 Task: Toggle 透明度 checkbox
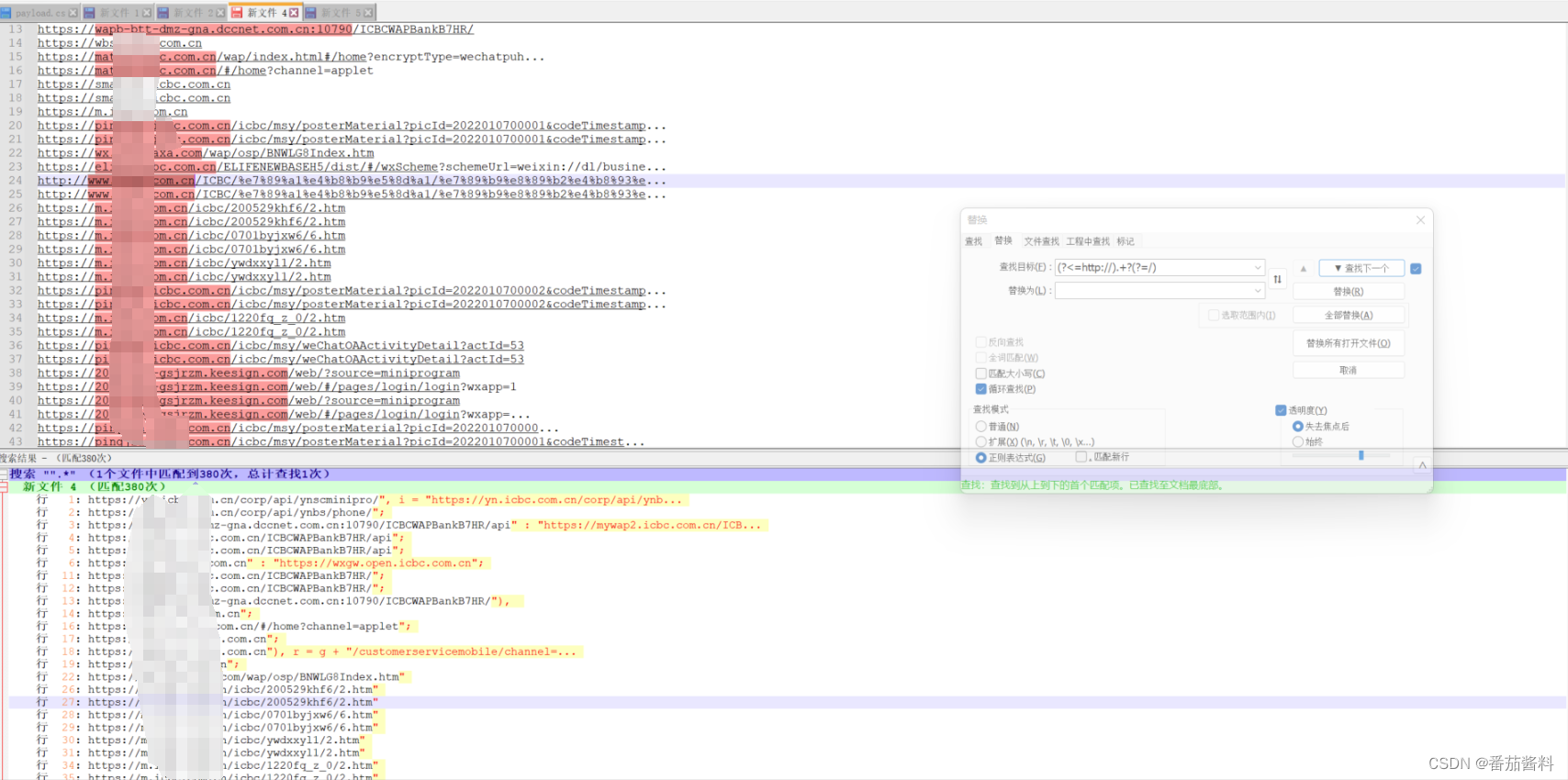click(x=1281, y=410)
